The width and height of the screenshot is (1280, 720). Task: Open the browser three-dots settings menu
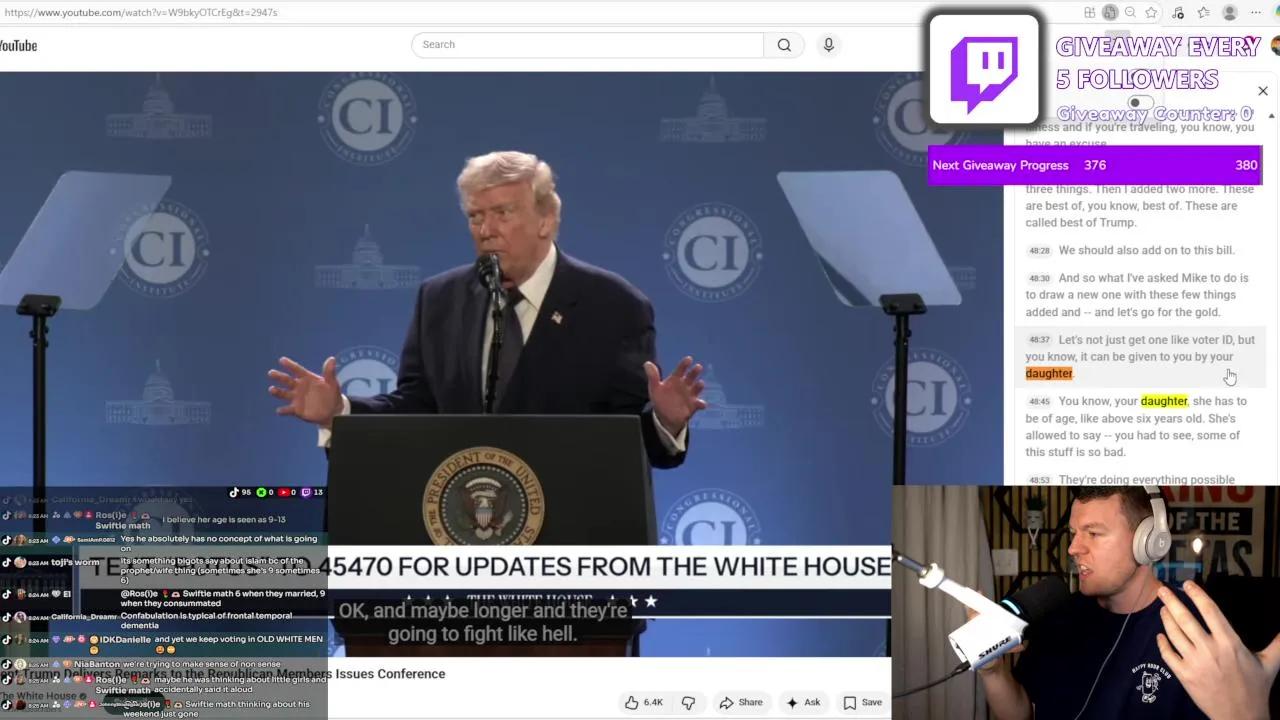coord(1256,12)
